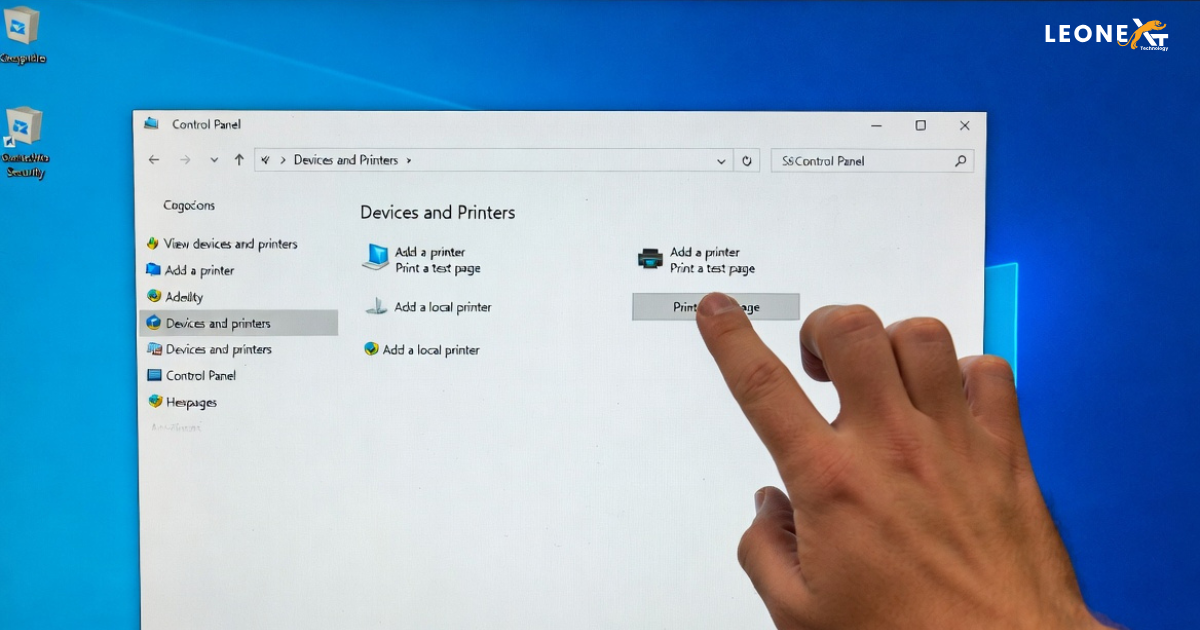The height and width of the screenshot is (630, 1200).
Task: Click the blue printer icon next to Add a printer
Action: (154, 270)
